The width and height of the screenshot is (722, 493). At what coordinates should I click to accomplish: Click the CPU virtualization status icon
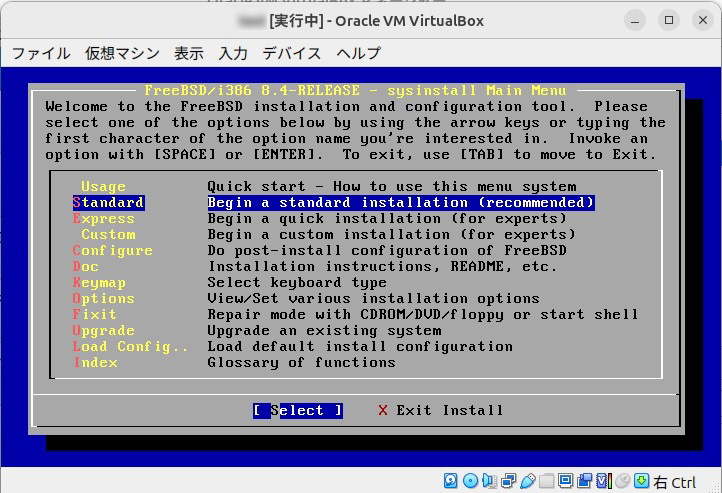tap(604, 481)
